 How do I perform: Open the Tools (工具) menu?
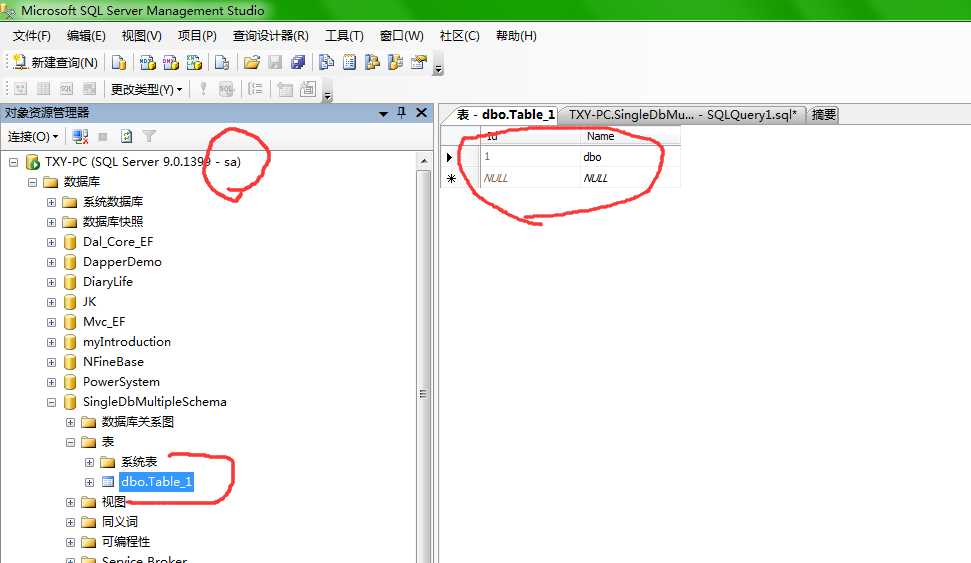click(x=344, y=36)
